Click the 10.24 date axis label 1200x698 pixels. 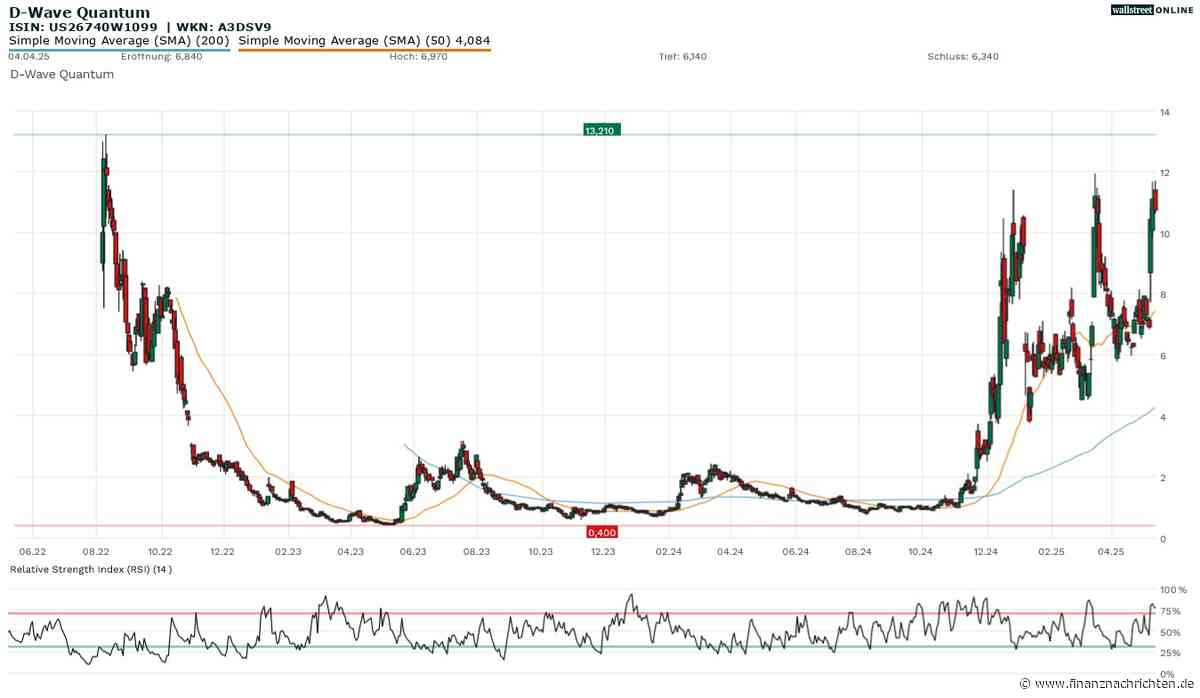pyautogui.click(x=921, y=550)
